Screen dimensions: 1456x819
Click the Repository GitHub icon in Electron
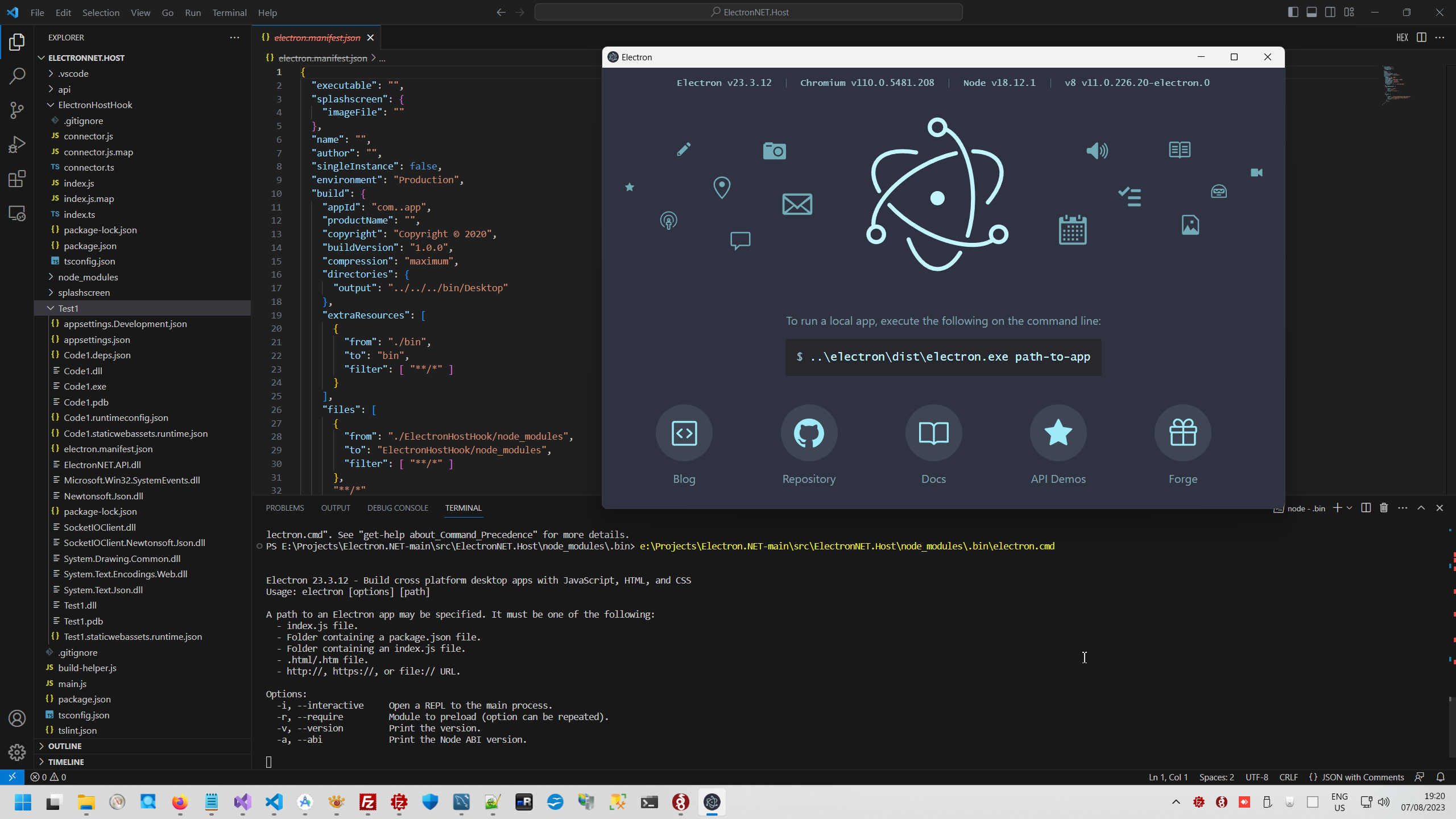tap(809, 433)
